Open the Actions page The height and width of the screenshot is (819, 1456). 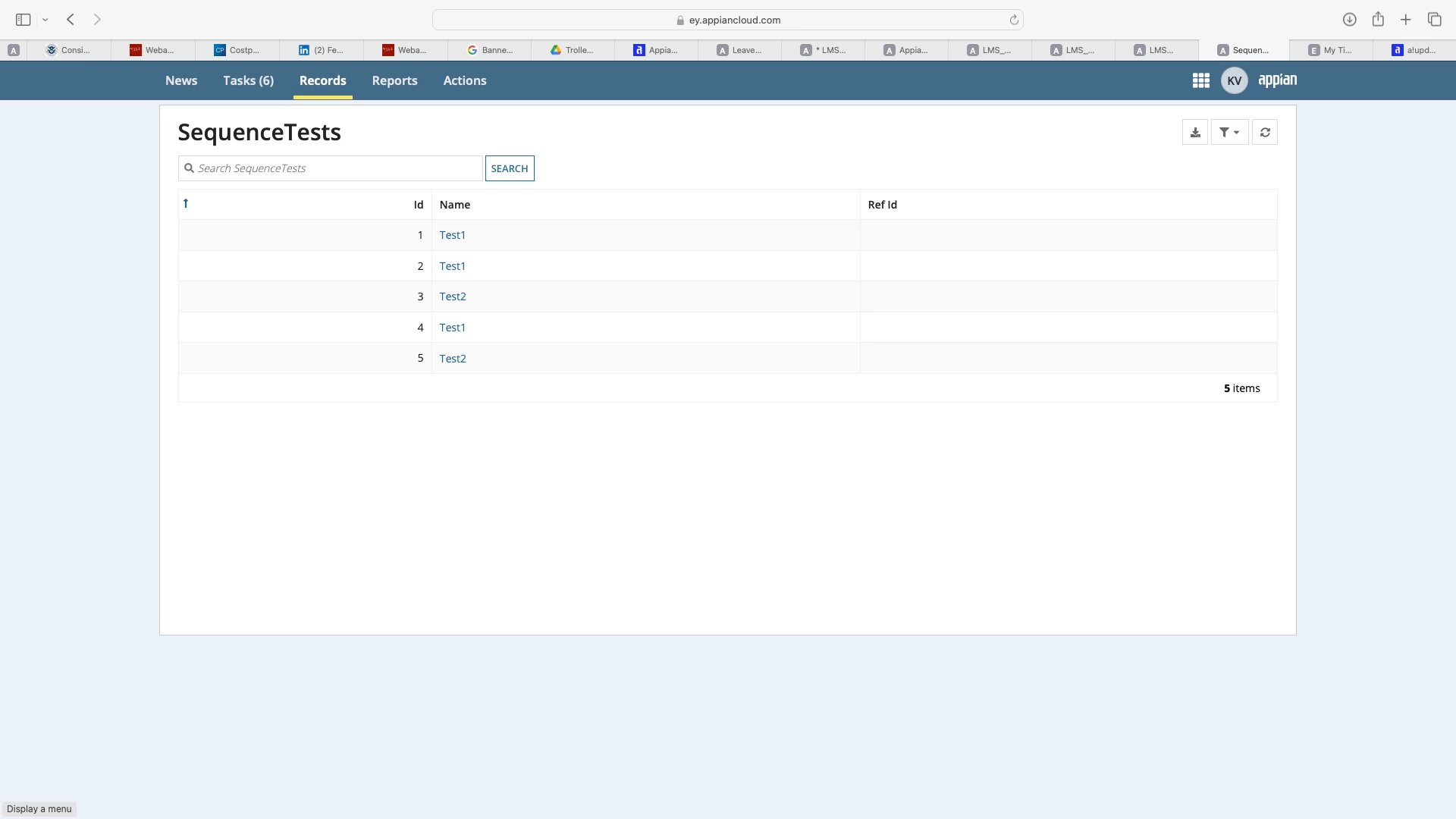click(465, 80)
